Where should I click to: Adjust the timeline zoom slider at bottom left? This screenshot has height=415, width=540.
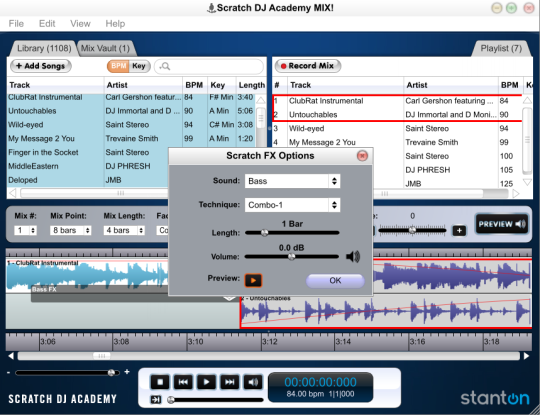coord(67,373)
